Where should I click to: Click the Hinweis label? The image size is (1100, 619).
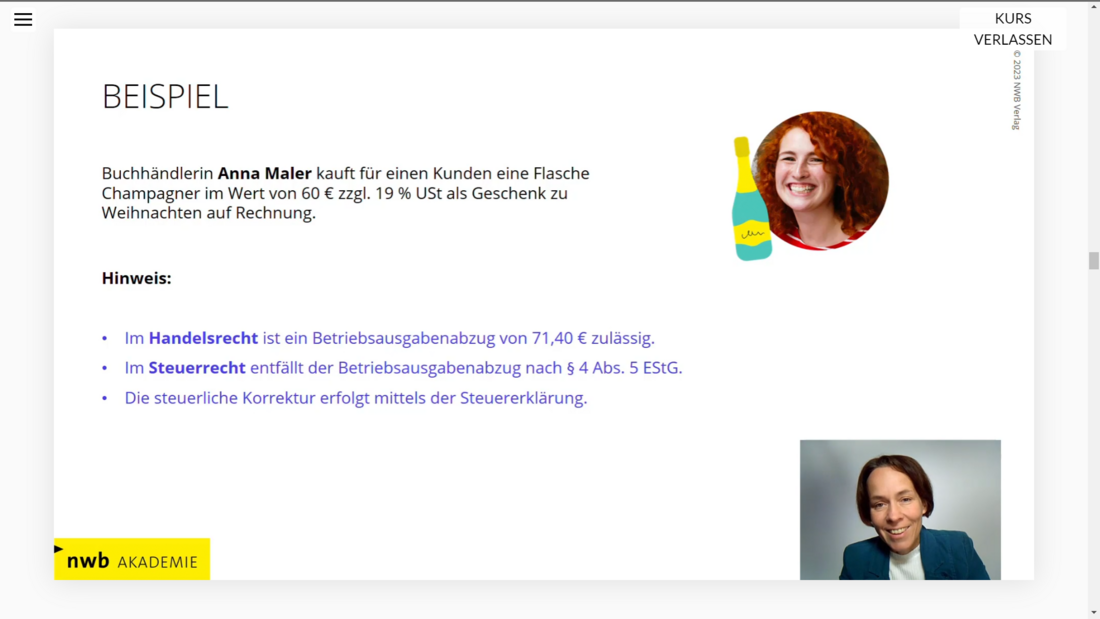[x=136, y=278]
